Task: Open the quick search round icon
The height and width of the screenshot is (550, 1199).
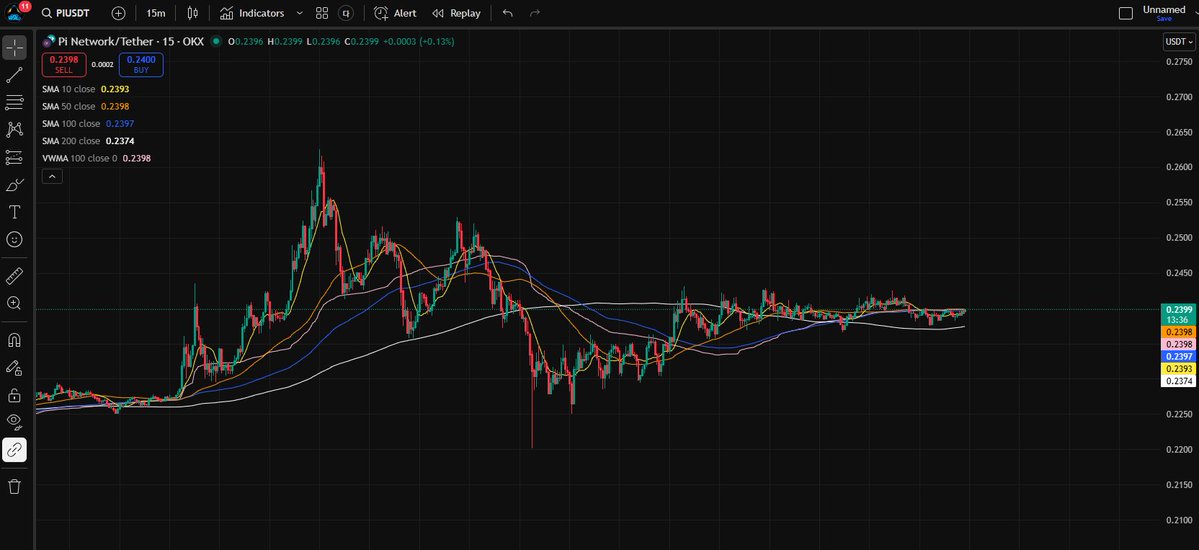Action: point(348,13)
